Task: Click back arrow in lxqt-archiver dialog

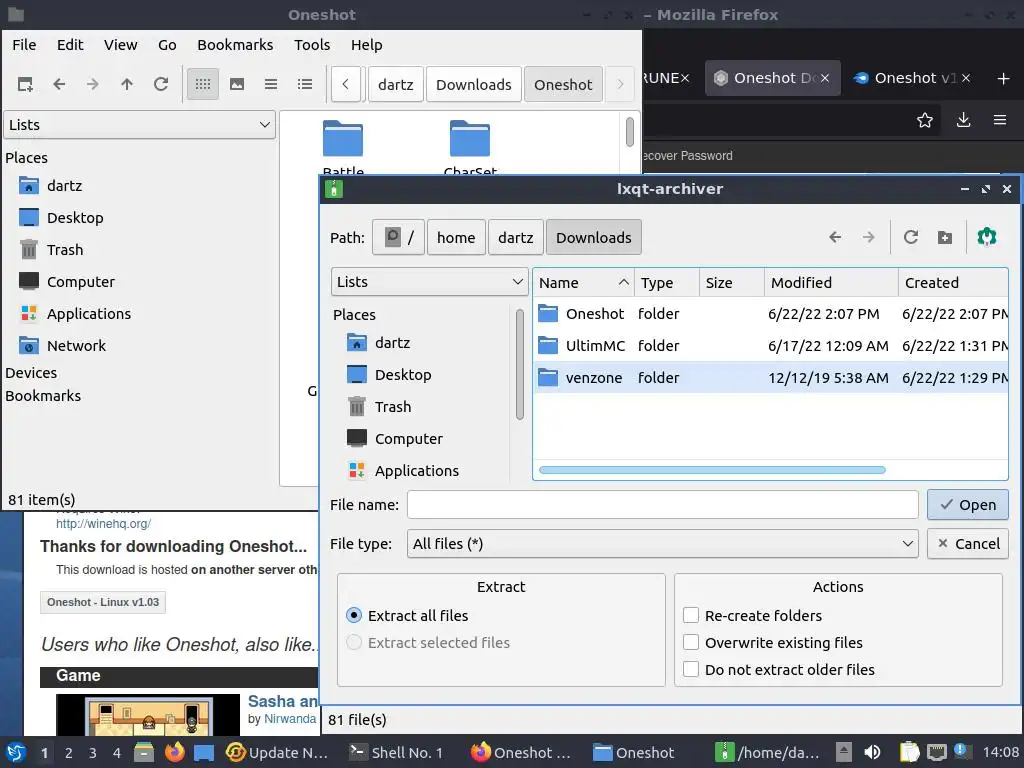Action: 835,237
